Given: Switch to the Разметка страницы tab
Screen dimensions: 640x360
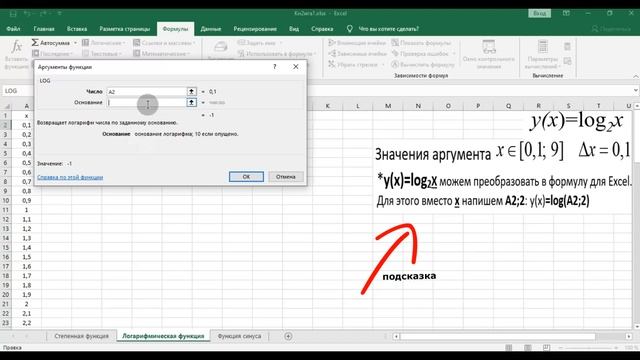Looking at the screenshot, I should tap(124, 29).
